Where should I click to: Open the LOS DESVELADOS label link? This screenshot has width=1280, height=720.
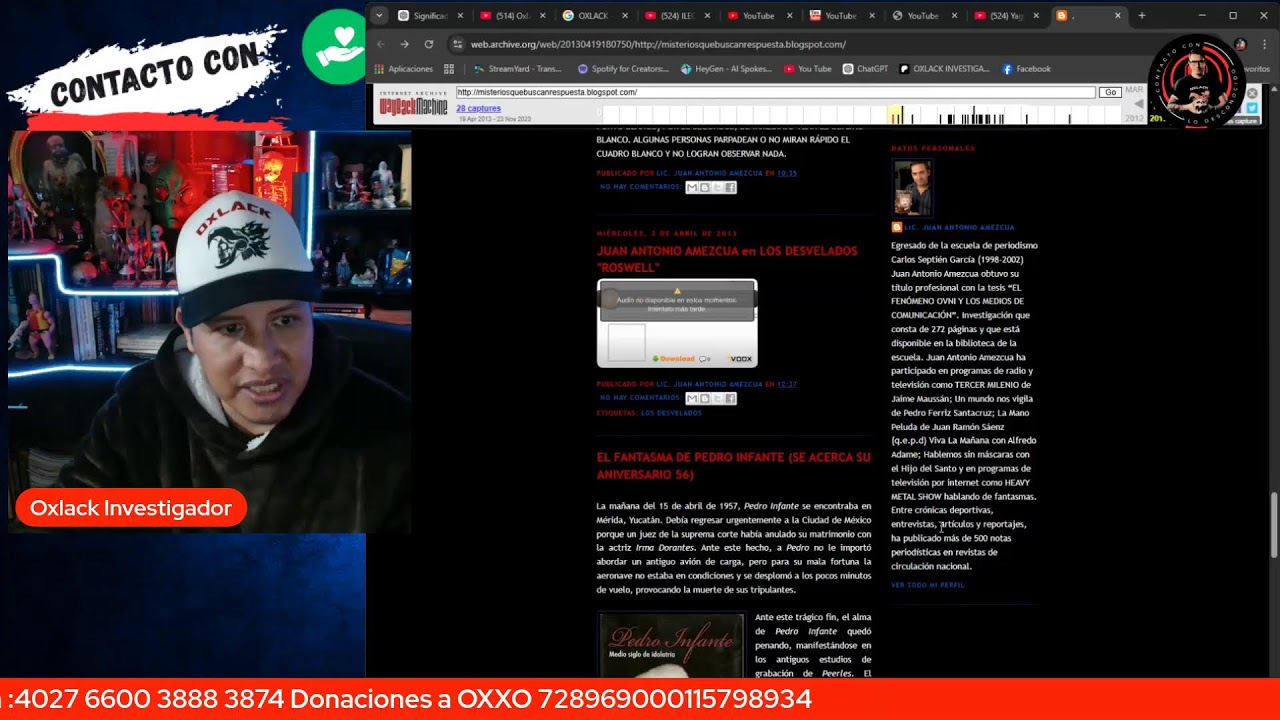click(x=671, y=412)
